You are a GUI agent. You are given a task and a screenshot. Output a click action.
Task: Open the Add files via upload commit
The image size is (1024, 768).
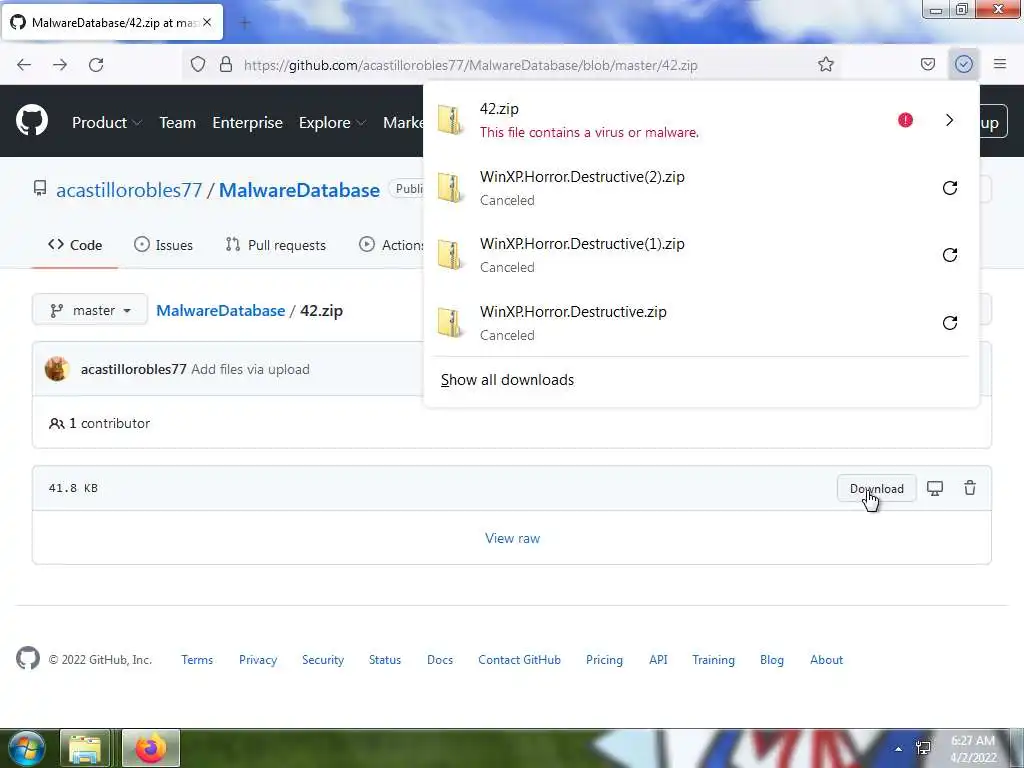tap(250, 369)
